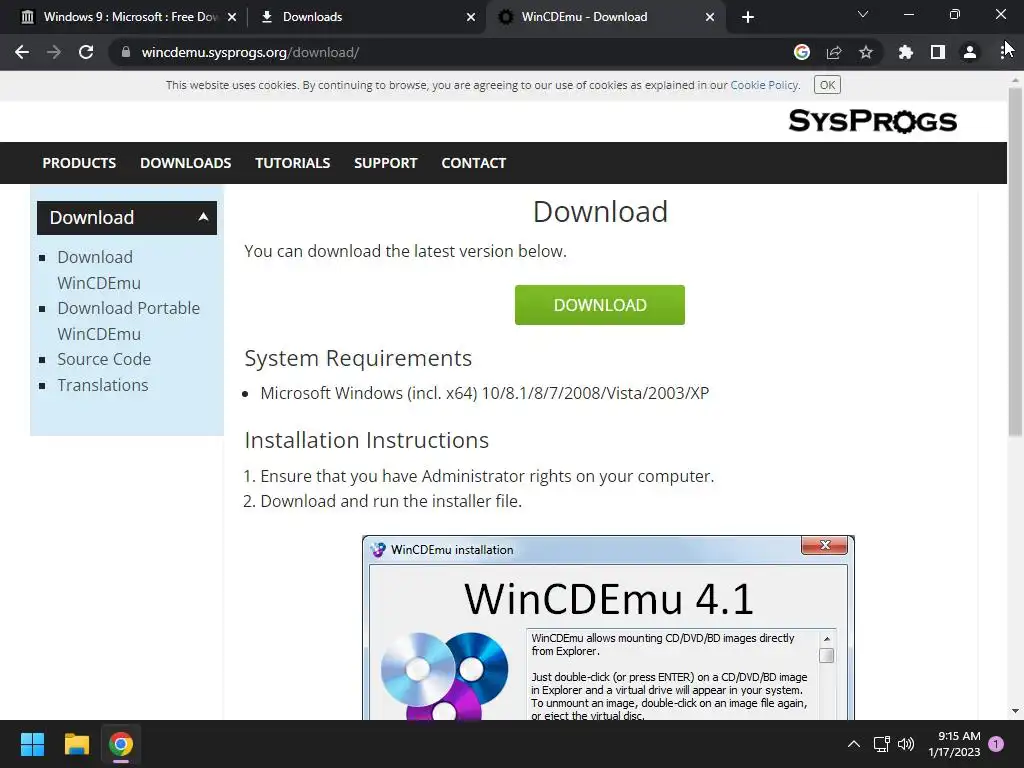
Task: Open Download WinCDEmu sidebar link
Action: [x=99, y=270]
